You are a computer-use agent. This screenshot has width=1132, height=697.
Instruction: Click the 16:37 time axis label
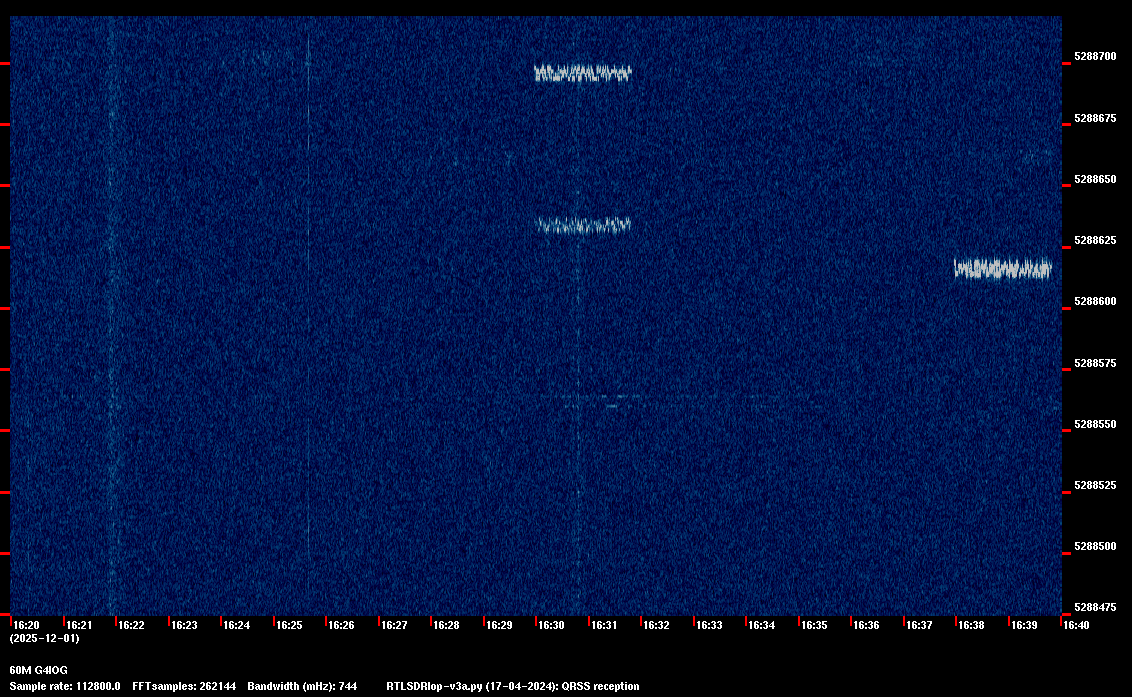[919, 625]
